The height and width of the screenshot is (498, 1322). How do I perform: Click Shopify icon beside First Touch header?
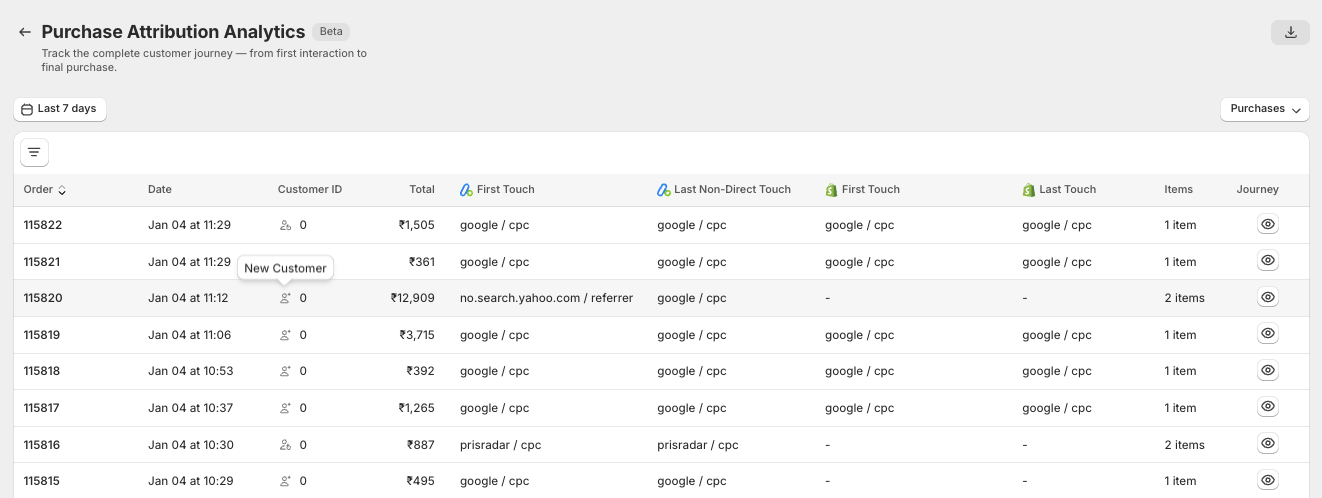pyautogui.click(x=831, y=189)
